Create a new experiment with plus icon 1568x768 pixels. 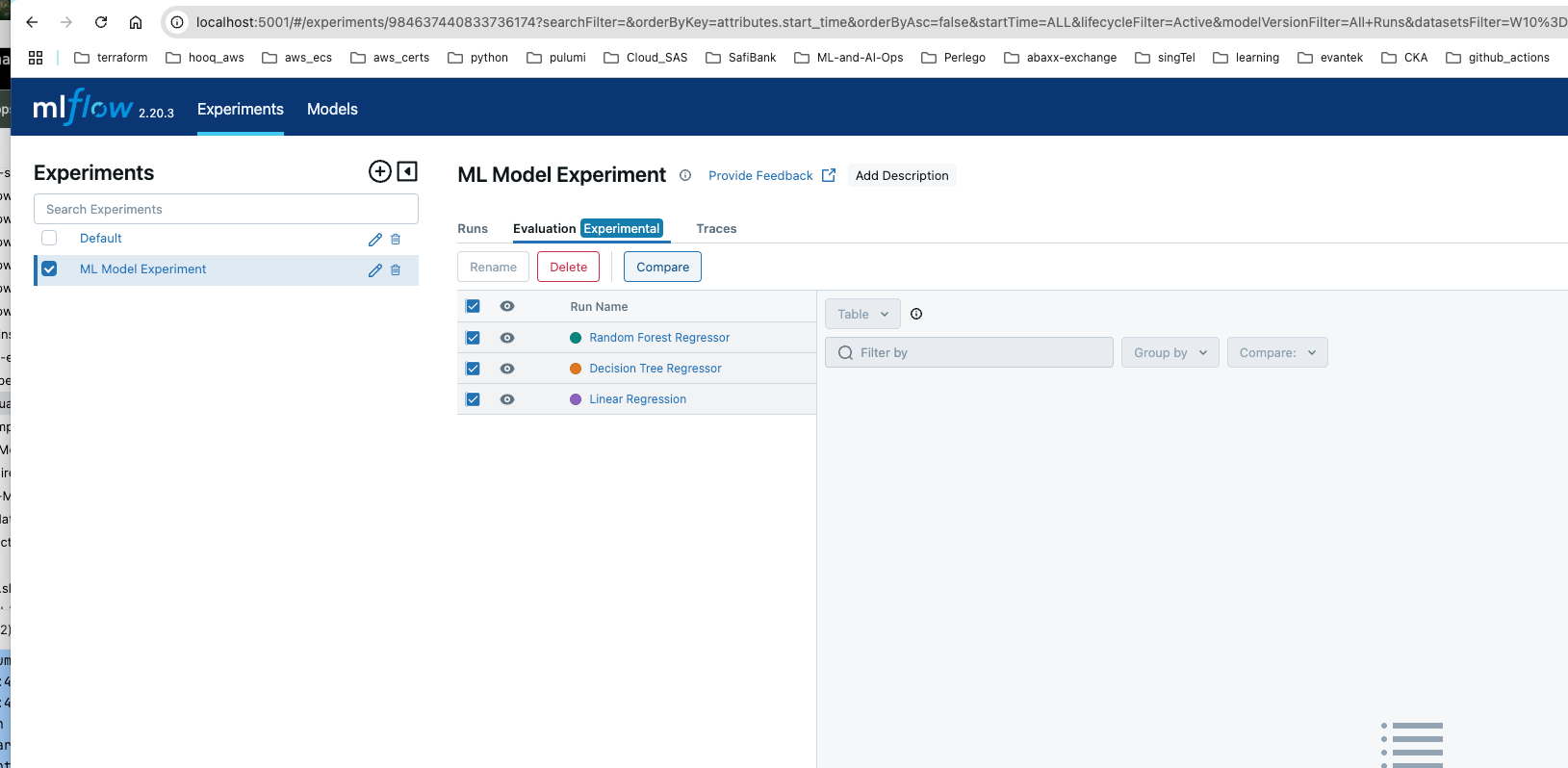tap(380, 171)
